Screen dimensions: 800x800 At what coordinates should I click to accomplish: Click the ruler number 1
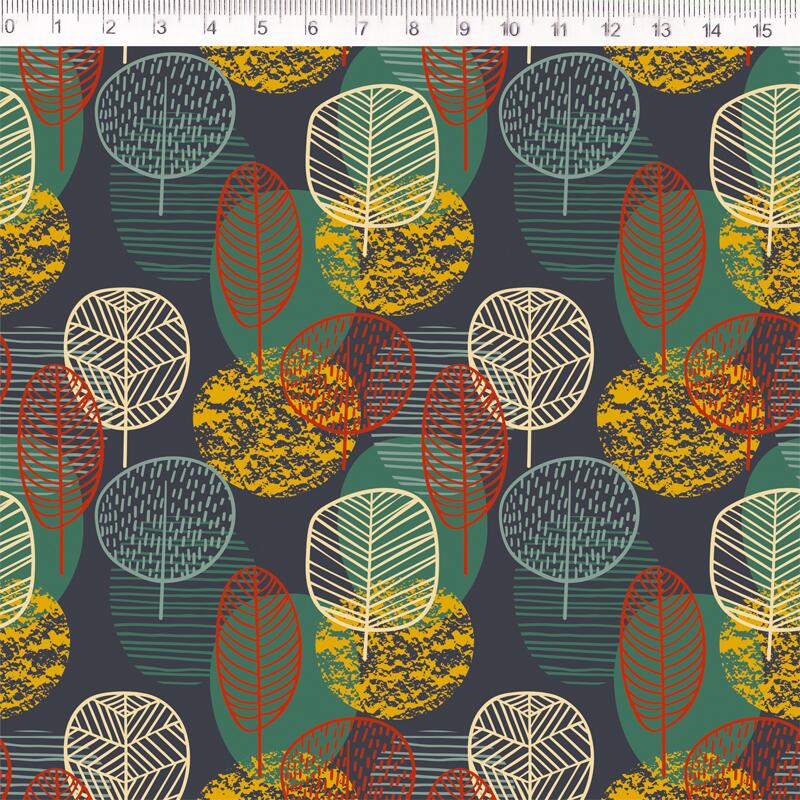(x=58, y=27)
